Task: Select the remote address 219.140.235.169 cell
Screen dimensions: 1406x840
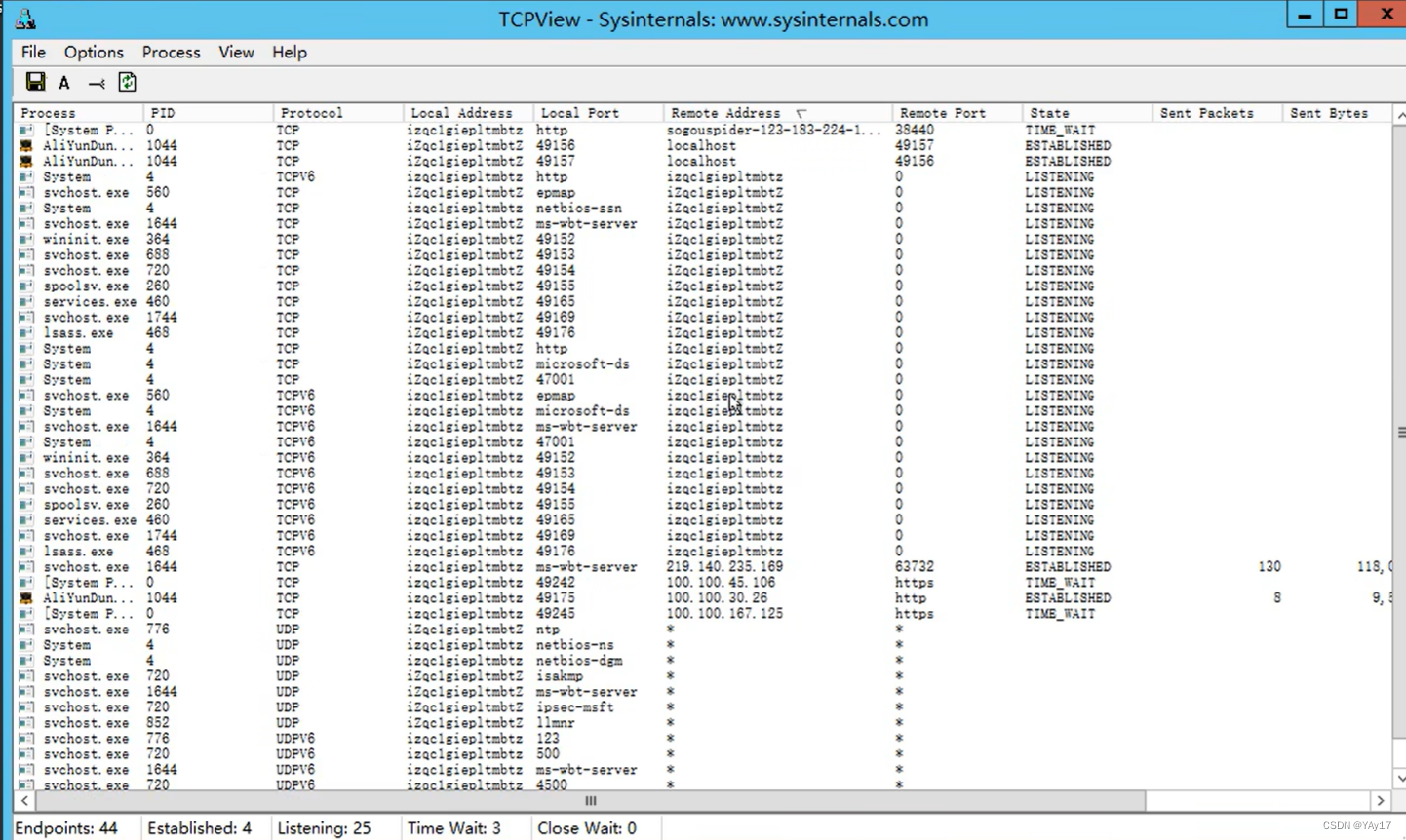Action: coord(724,567)
